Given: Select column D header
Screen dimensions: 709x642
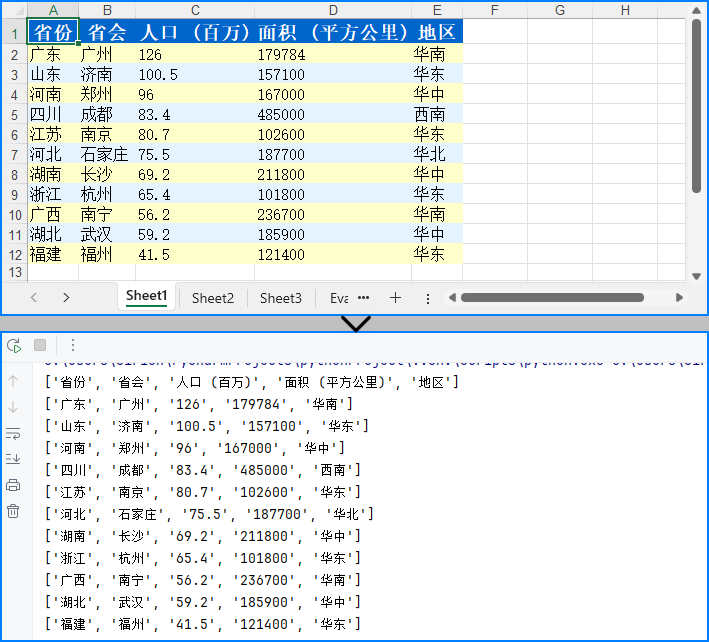Looking at the screenshot, I should 333,10.
